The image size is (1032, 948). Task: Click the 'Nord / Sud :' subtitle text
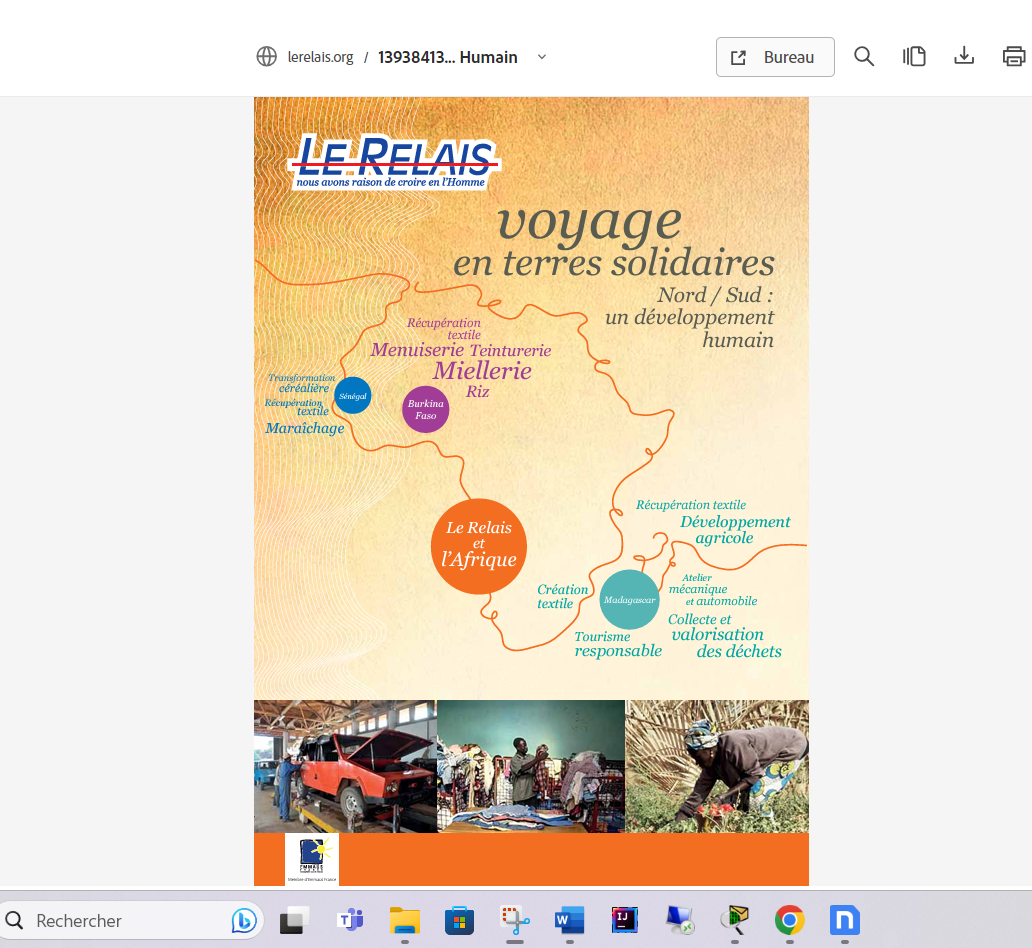coord(715,295)
